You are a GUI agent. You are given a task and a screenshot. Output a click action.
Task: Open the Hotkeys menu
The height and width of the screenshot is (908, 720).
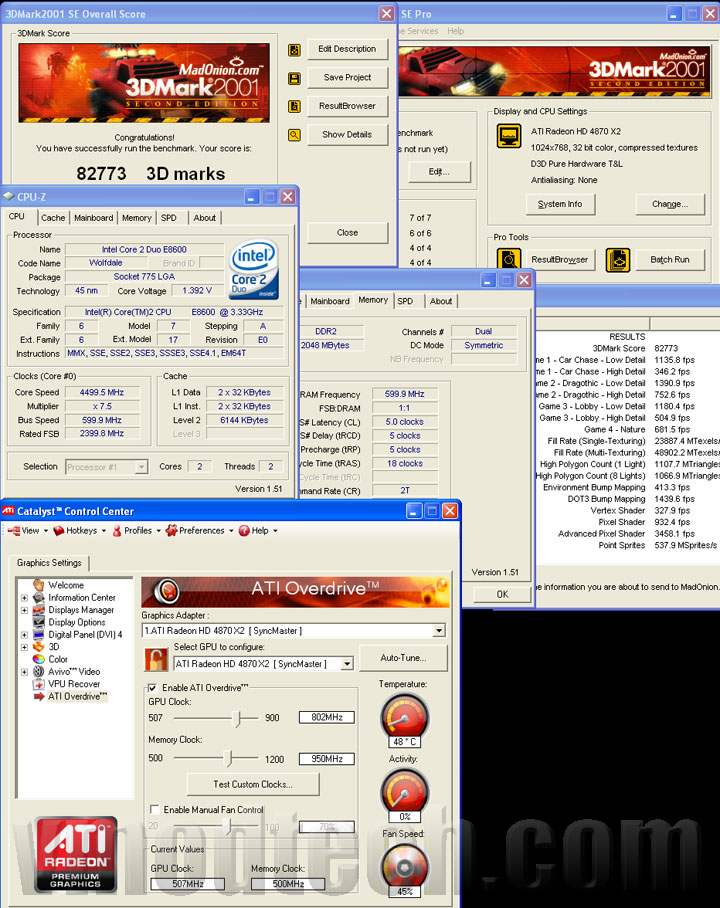pyautogui.click(x=80, y=530)
